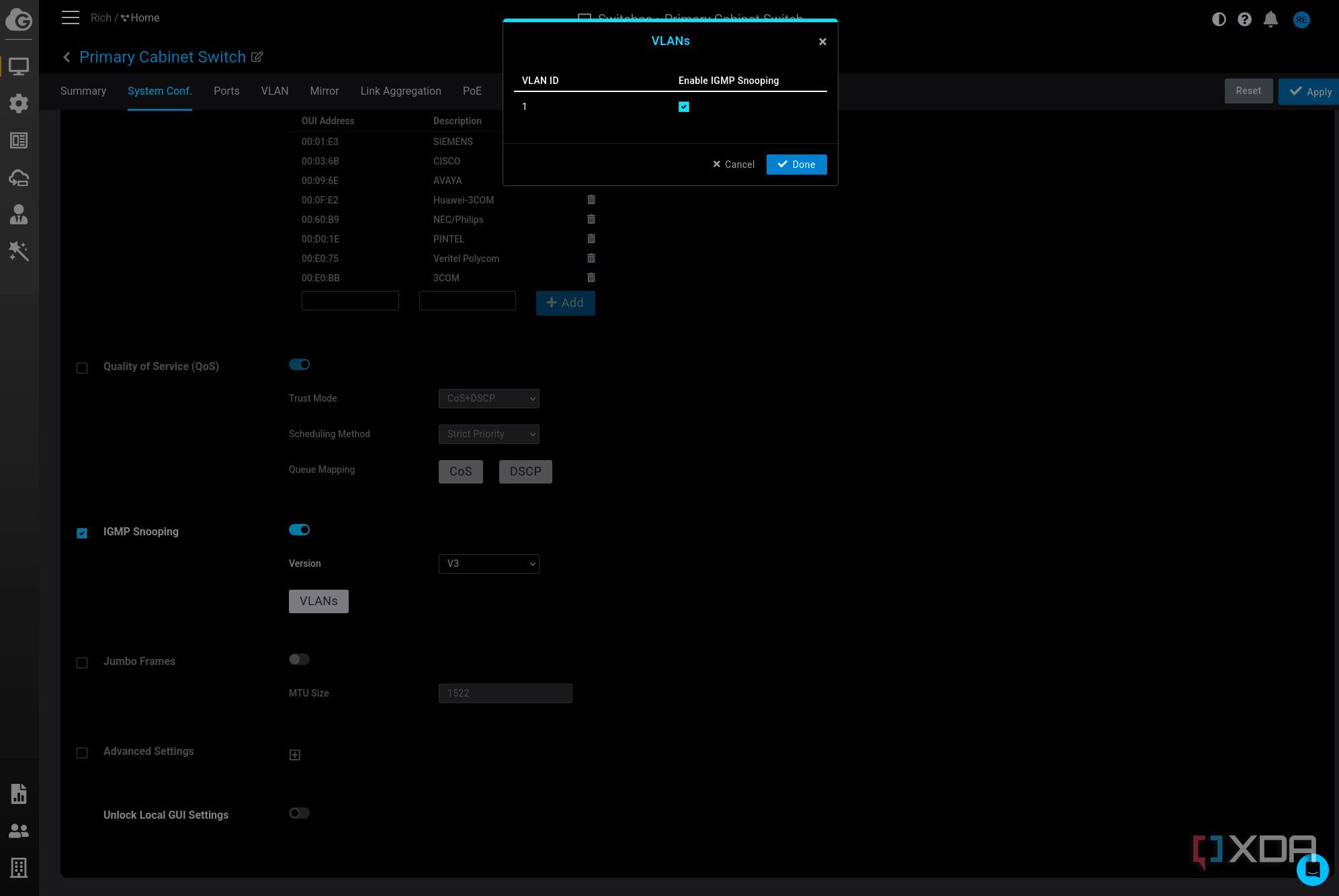Open the help question mark icon
The height and width of the screenshot is (896, 1339).
pyautogui.click(x=1244, y=19)
